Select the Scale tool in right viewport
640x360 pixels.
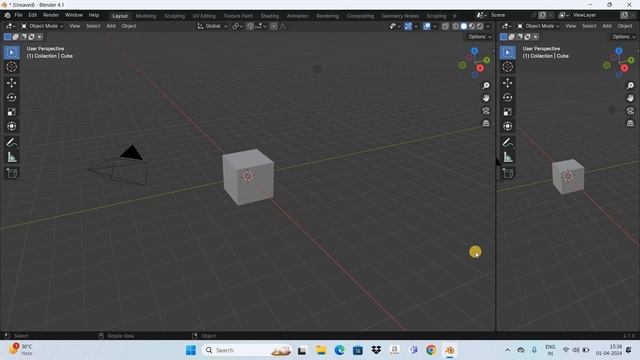[507, 112]
